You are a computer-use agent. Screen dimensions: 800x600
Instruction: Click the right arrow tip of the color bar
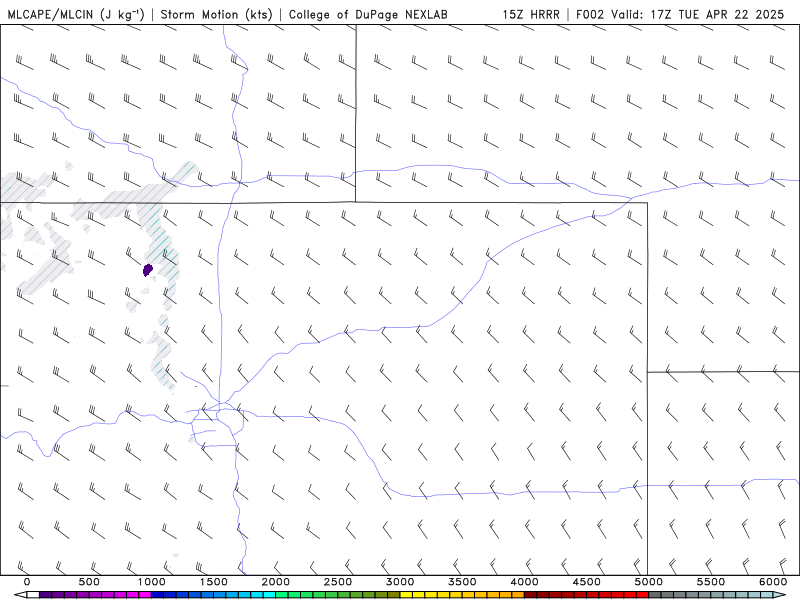[x=780, y=595]
